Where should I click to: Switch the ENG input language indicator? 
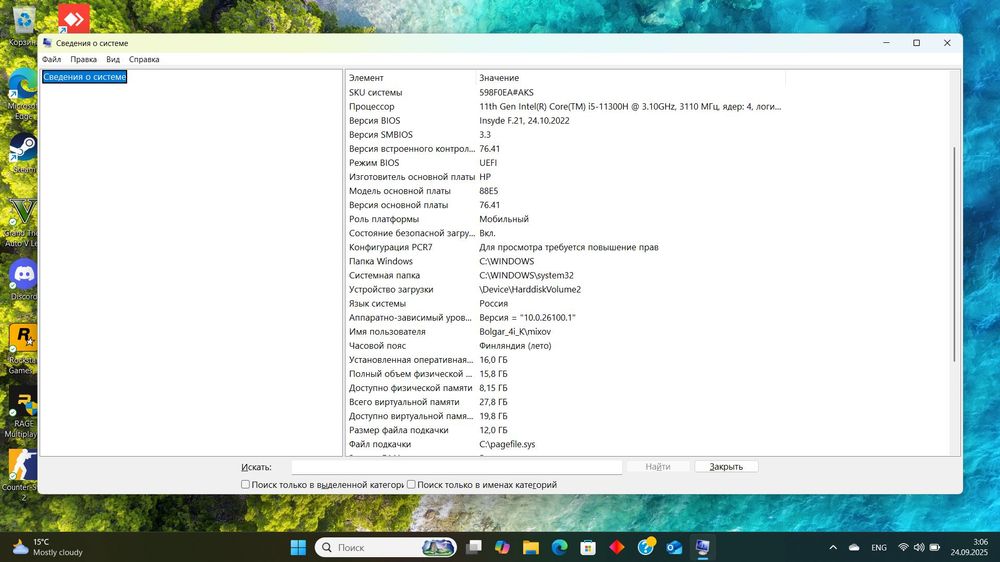pos(879,547)
